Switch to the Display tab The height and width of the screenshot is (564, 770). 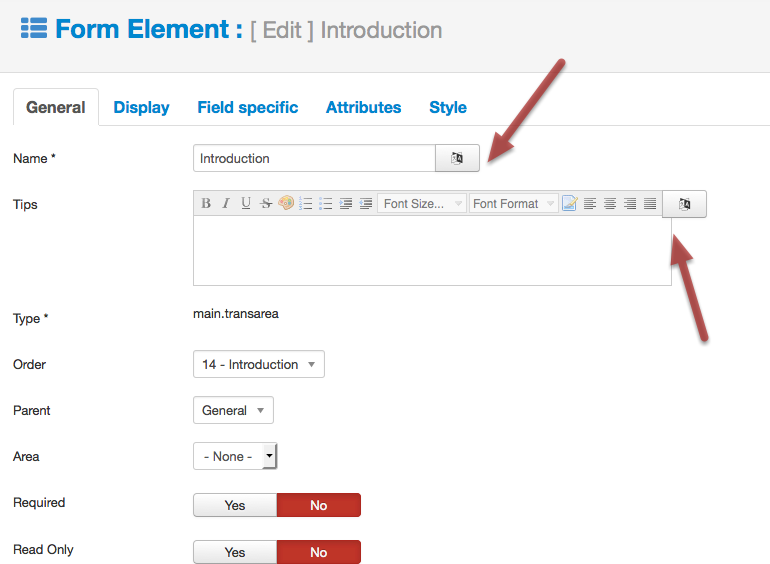tap(141, 107)
